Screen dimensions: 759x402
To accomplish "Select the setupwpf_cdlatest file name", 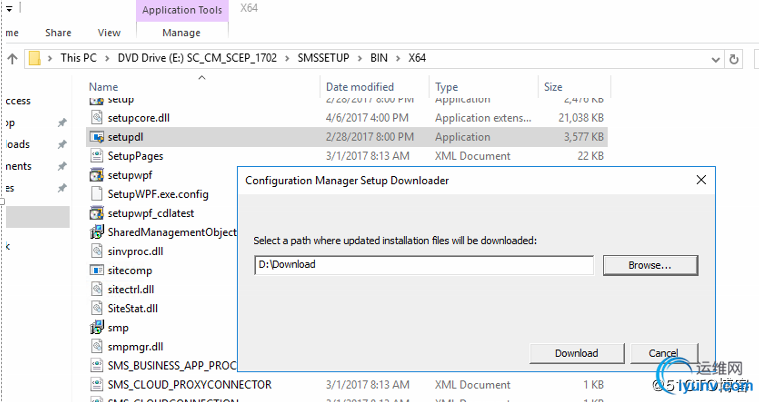I will [x=151, y=213].
